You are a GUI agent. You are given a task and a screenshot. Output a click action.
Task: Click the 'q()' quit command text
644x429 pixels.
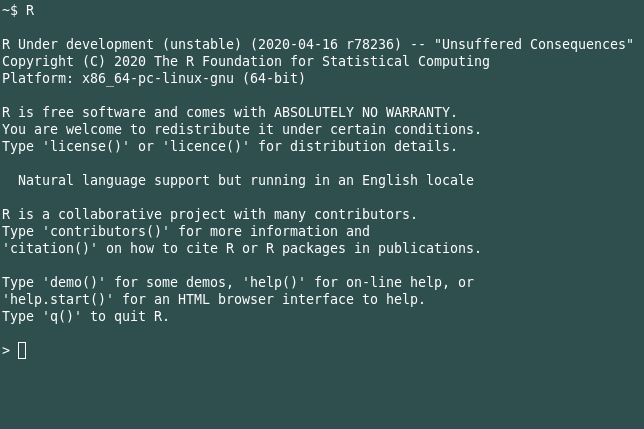coord(62,317)
